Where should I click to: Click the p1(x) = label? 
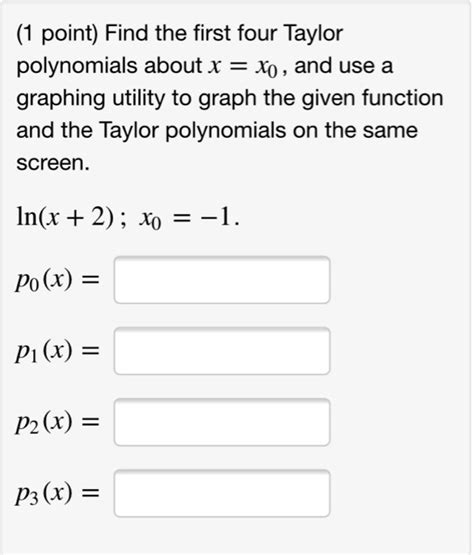[57, 352]
